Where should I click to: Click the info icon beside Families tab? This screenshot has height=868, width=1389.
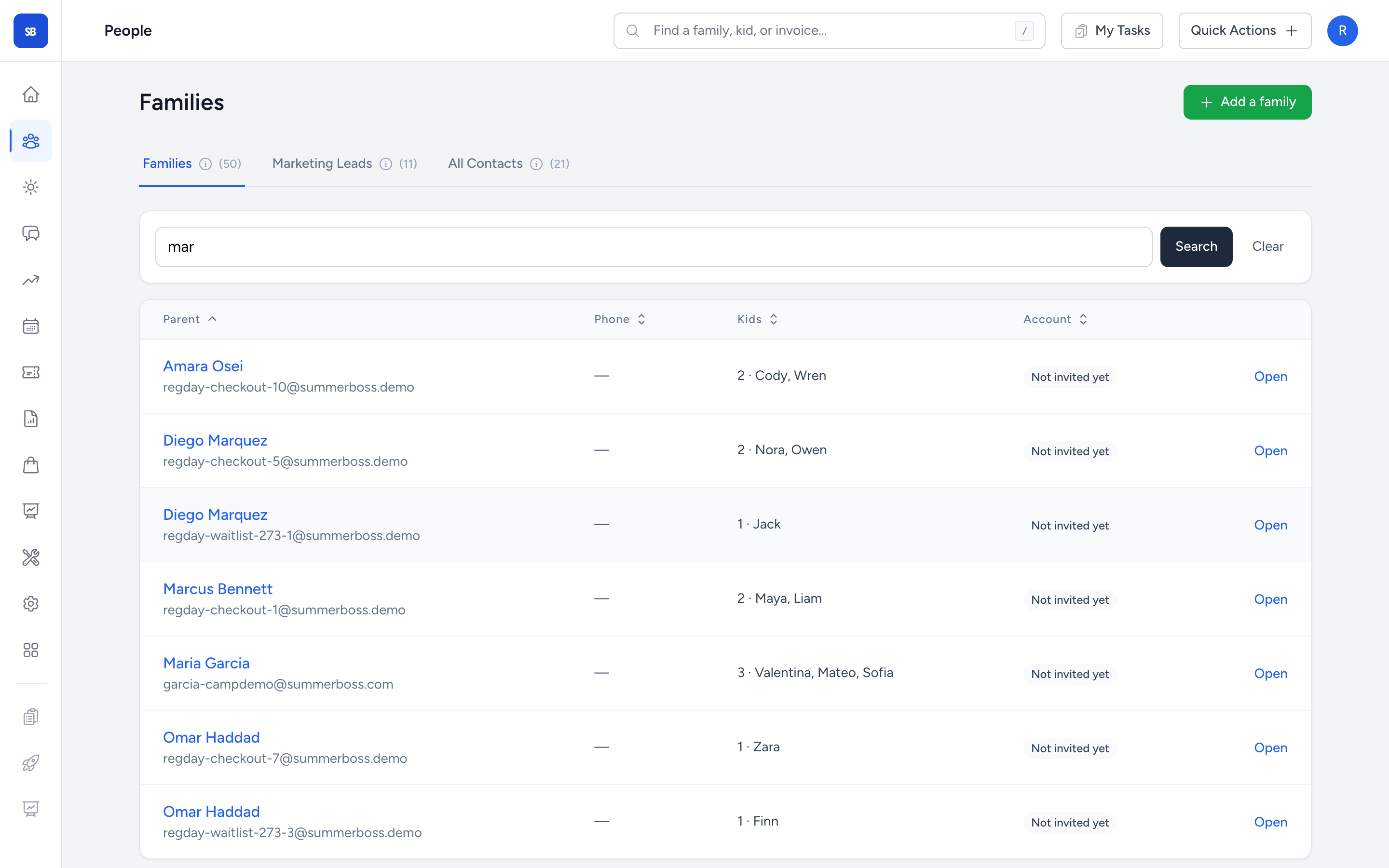pyautogui.click(x=205, y=164)
